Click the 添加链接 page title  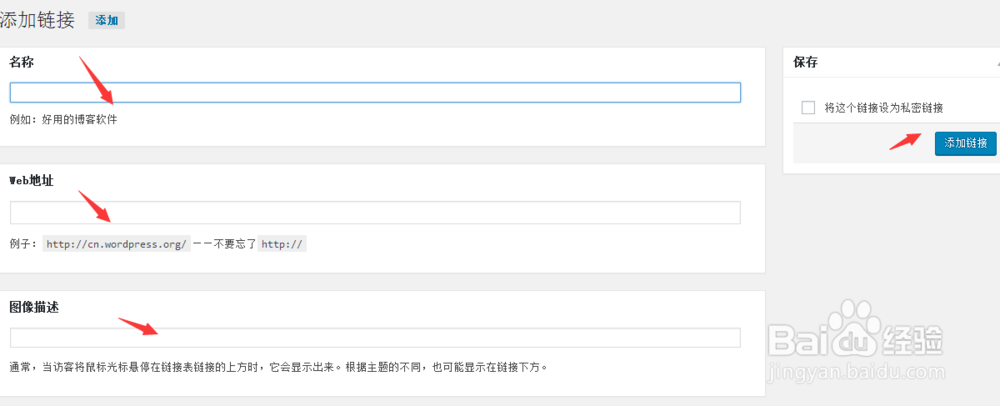tap(38, 20)
